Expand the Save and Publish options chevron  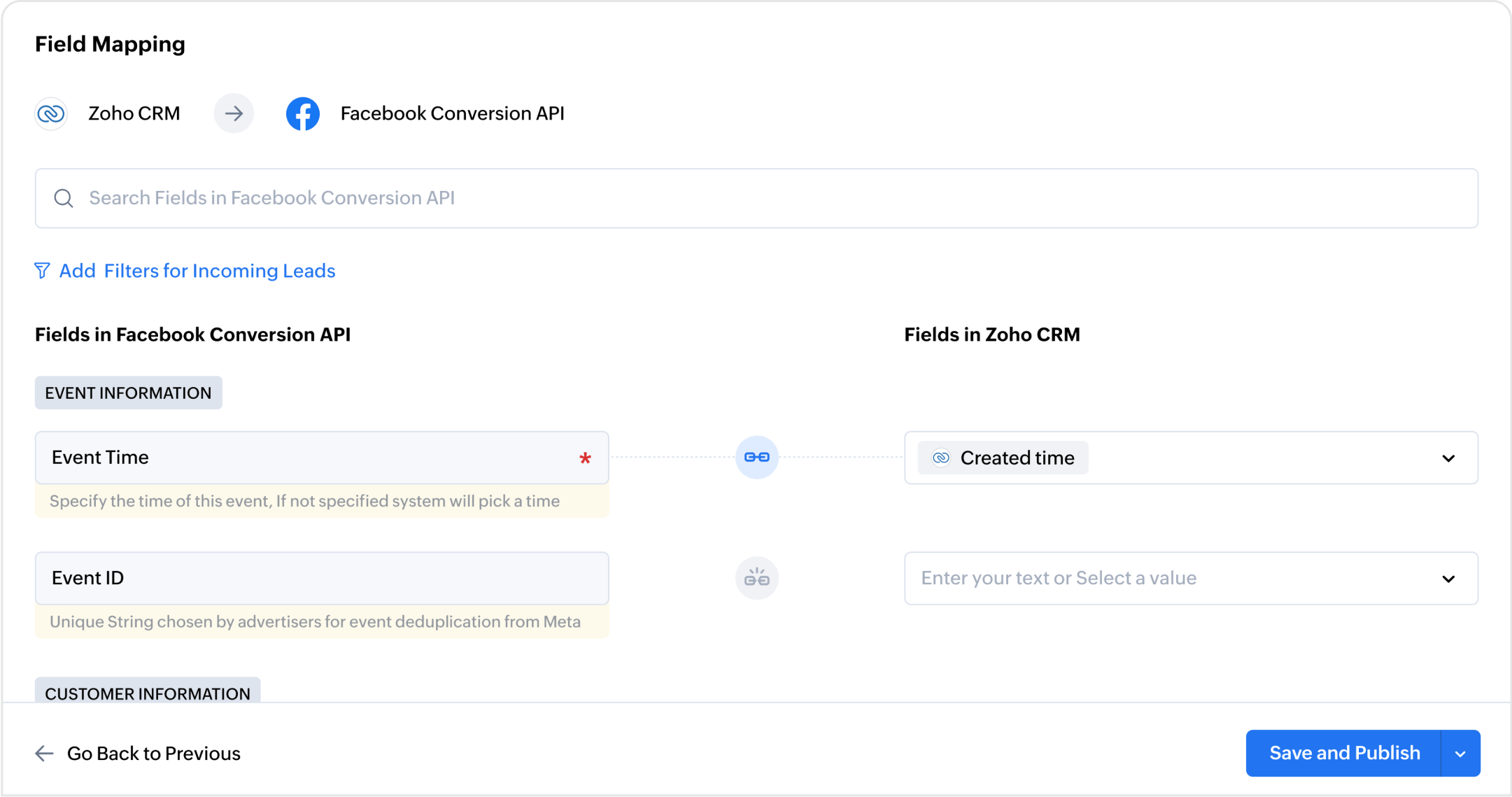pyautogui.click(x=1460, y=753)
